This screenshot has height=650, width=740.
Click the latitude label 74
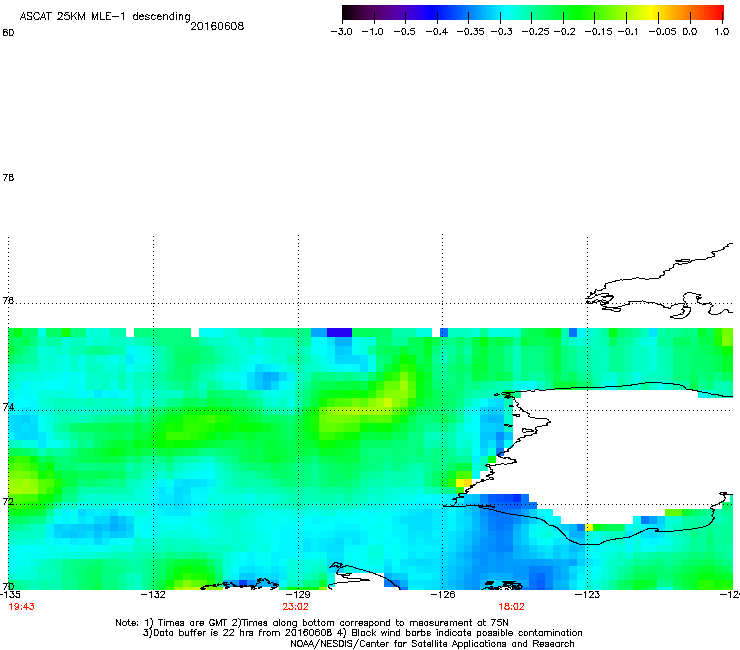pos(8,407)
